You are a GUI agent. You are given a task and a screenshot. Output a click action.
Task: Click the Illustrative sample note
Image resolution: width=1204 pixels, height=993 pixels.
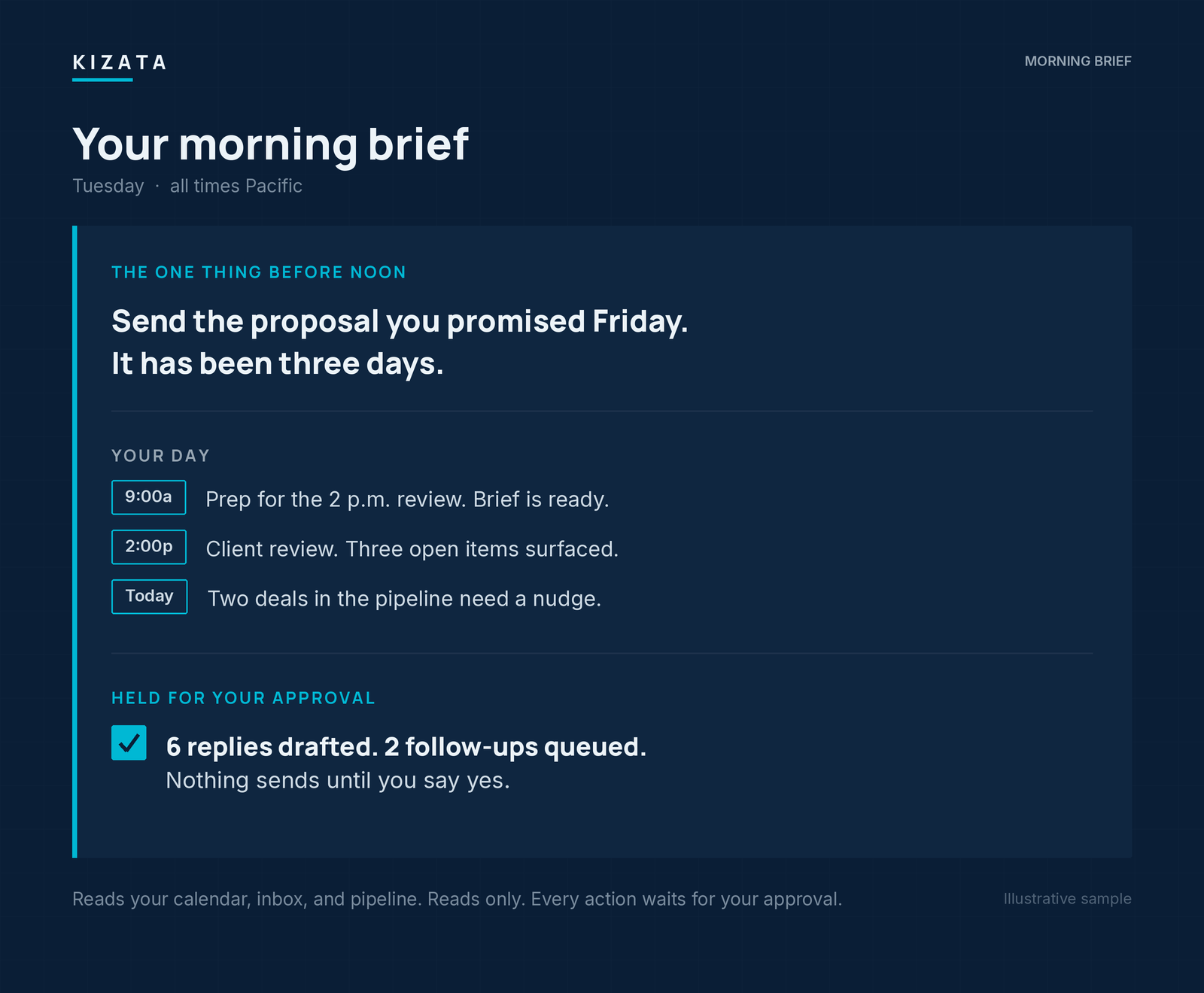coord(1067,899)
